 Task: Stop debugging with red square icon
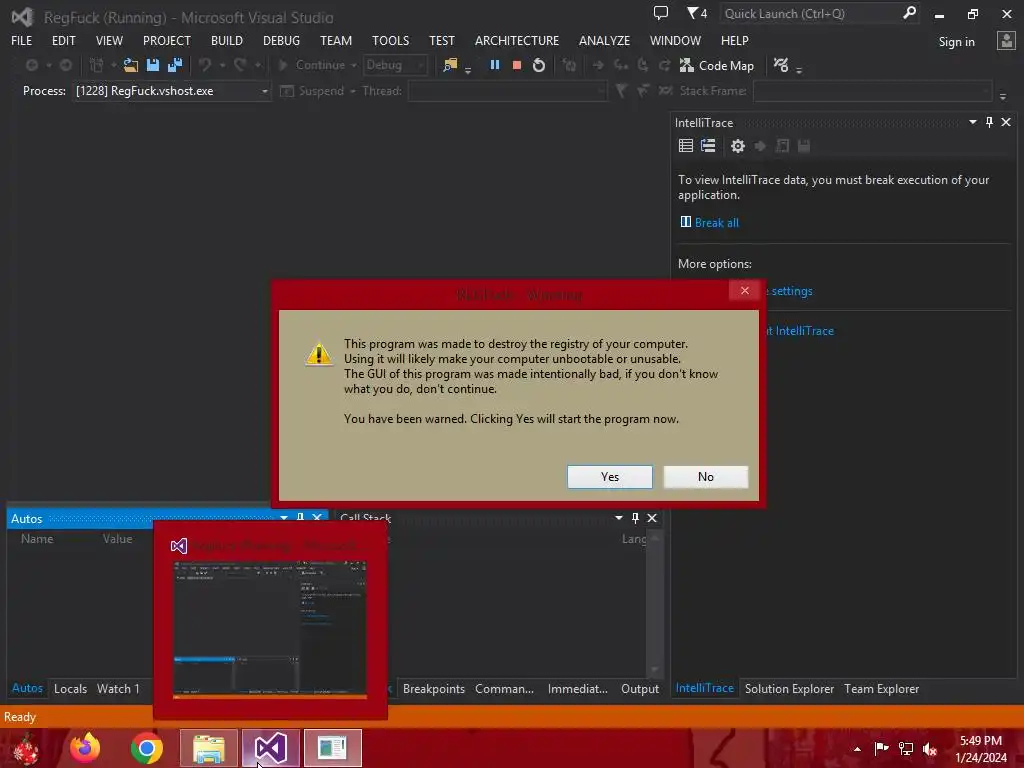coord(517,65)
